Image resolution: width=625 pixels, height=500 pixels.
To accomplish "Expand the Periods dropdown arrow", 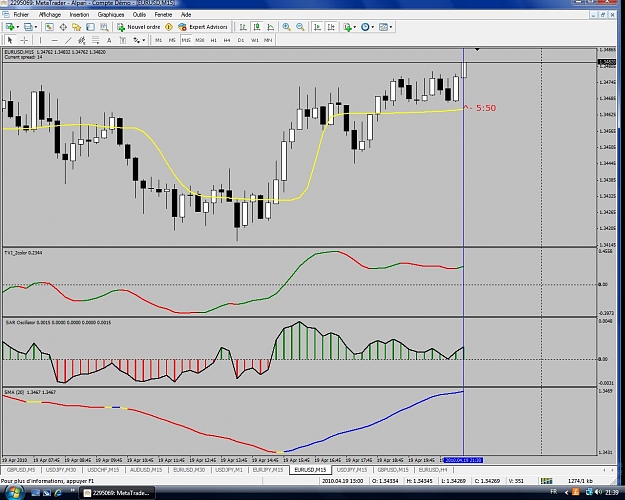I will 373,27.
